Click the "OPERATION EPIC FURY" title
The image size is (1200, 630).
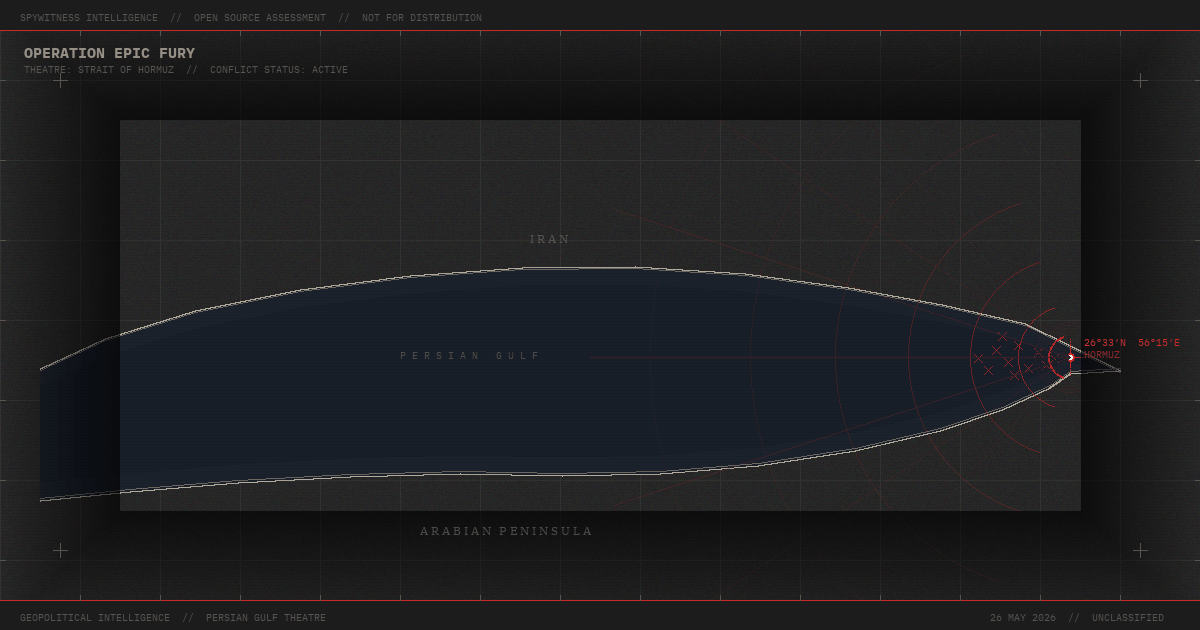point(110,53)
